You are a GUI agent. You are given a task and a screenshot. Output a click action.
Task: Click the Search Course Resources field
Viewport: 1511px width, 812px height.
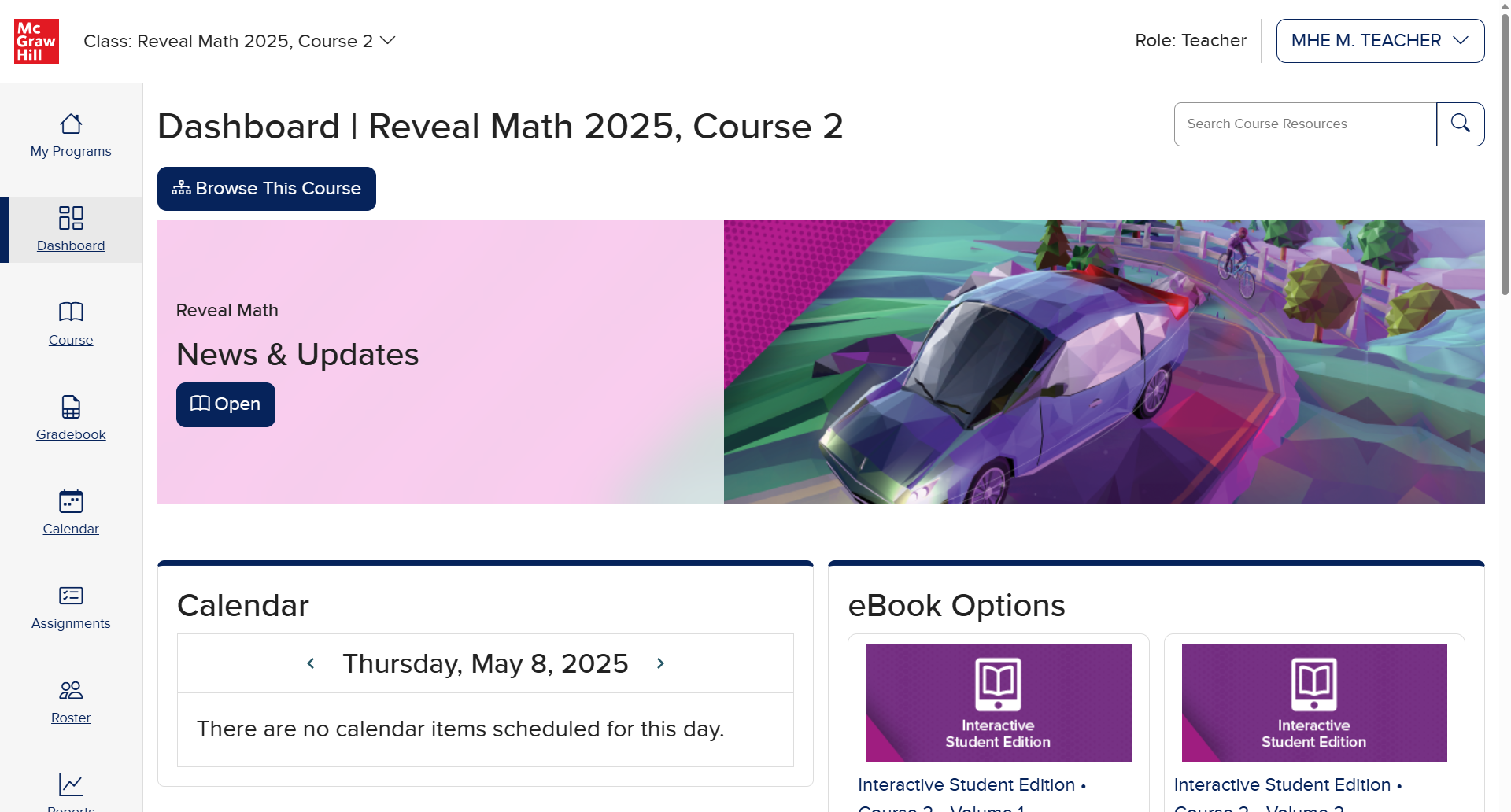pos(1306,124)
